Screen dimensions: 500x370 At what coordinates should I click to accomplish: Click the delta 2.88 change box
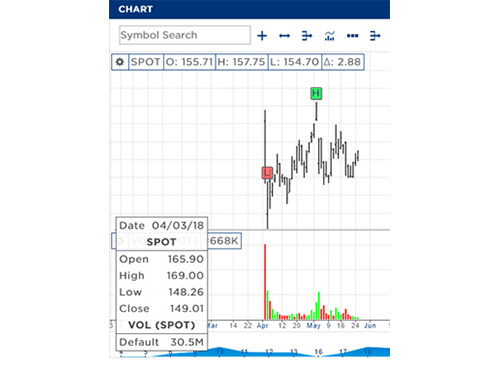343,62
